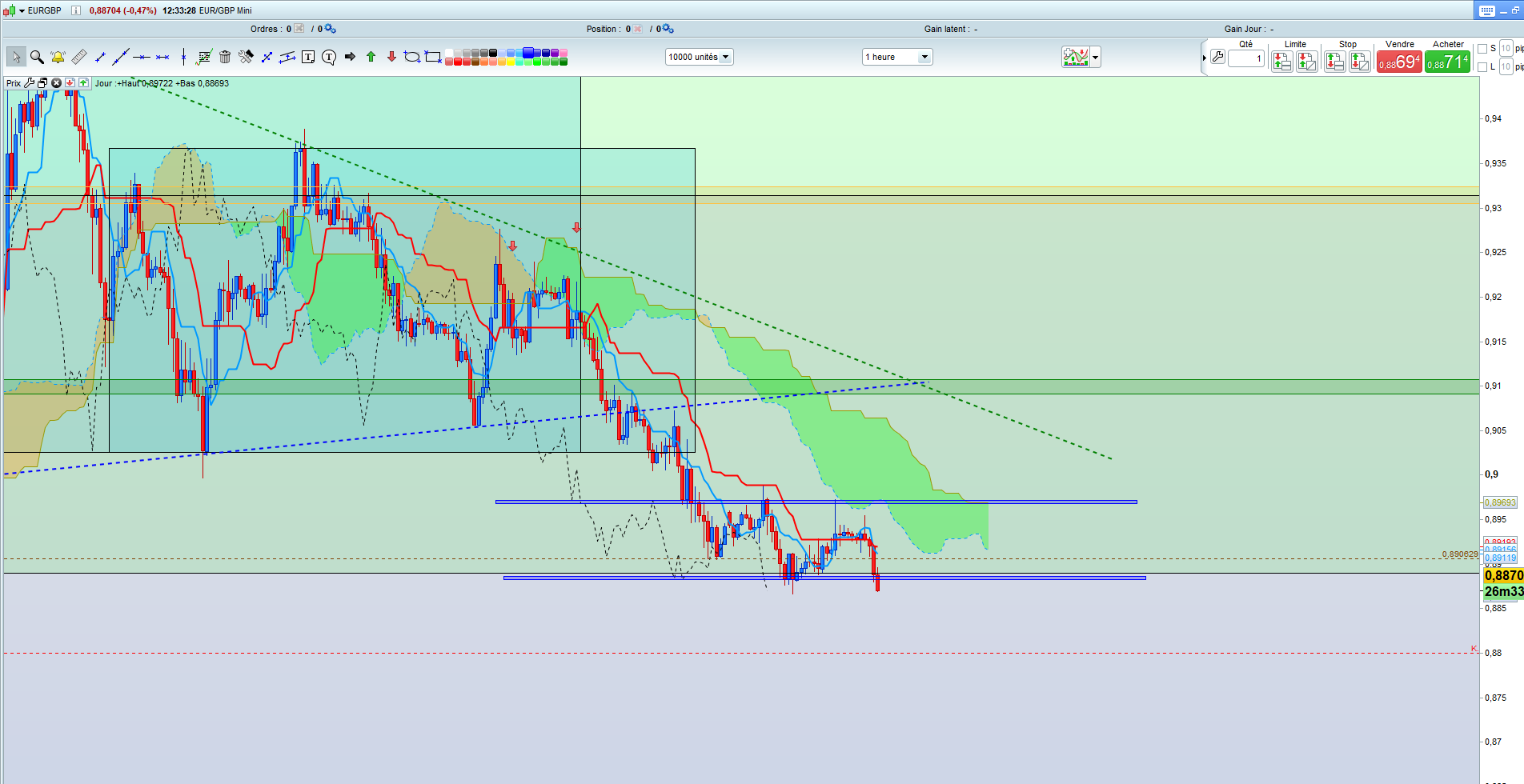Expand the indicator chart button arrow

(1096, 57)
